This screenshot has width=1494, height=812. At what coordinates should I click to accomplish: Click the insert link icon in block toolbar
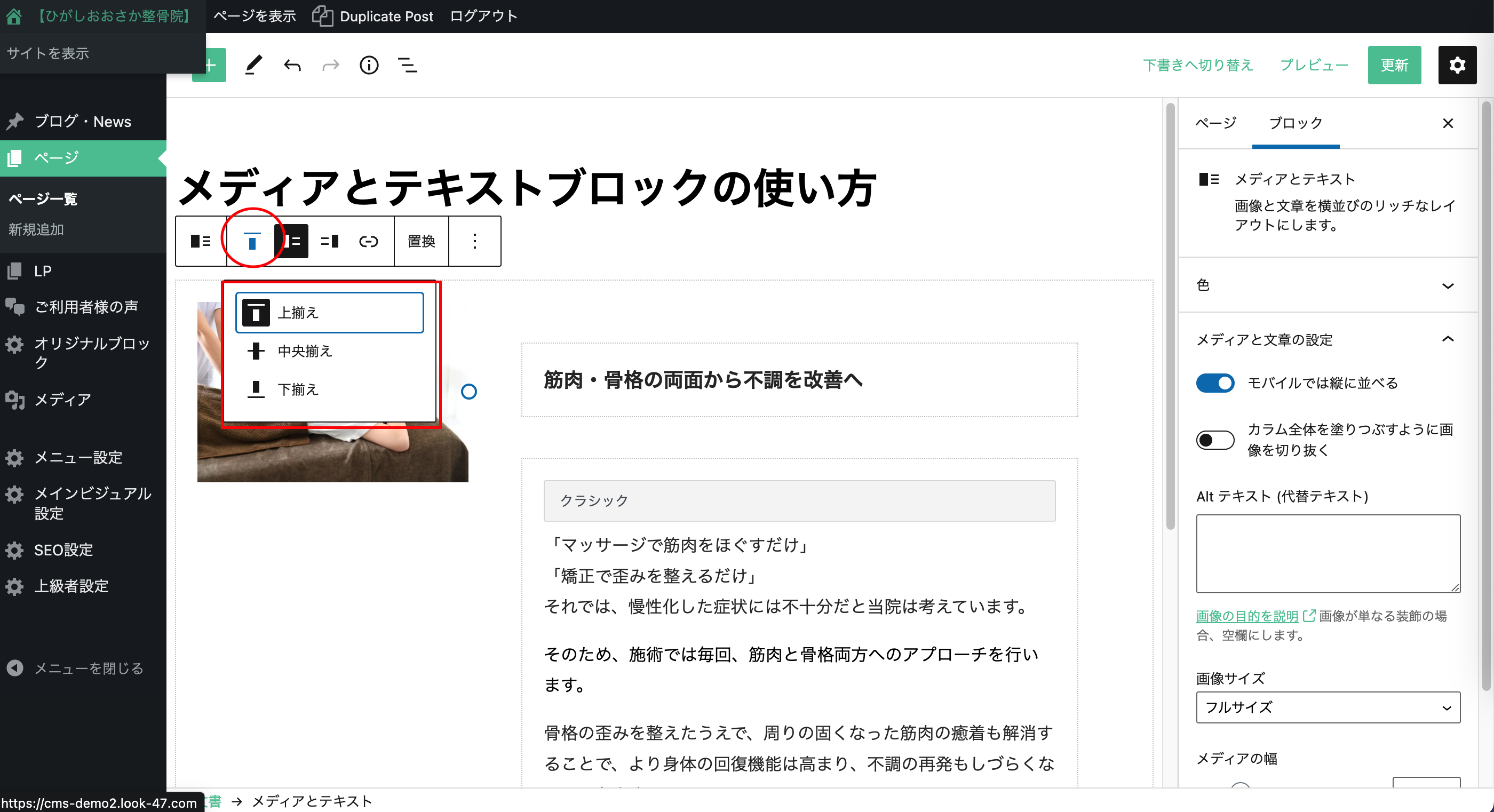tap(368, 241)
